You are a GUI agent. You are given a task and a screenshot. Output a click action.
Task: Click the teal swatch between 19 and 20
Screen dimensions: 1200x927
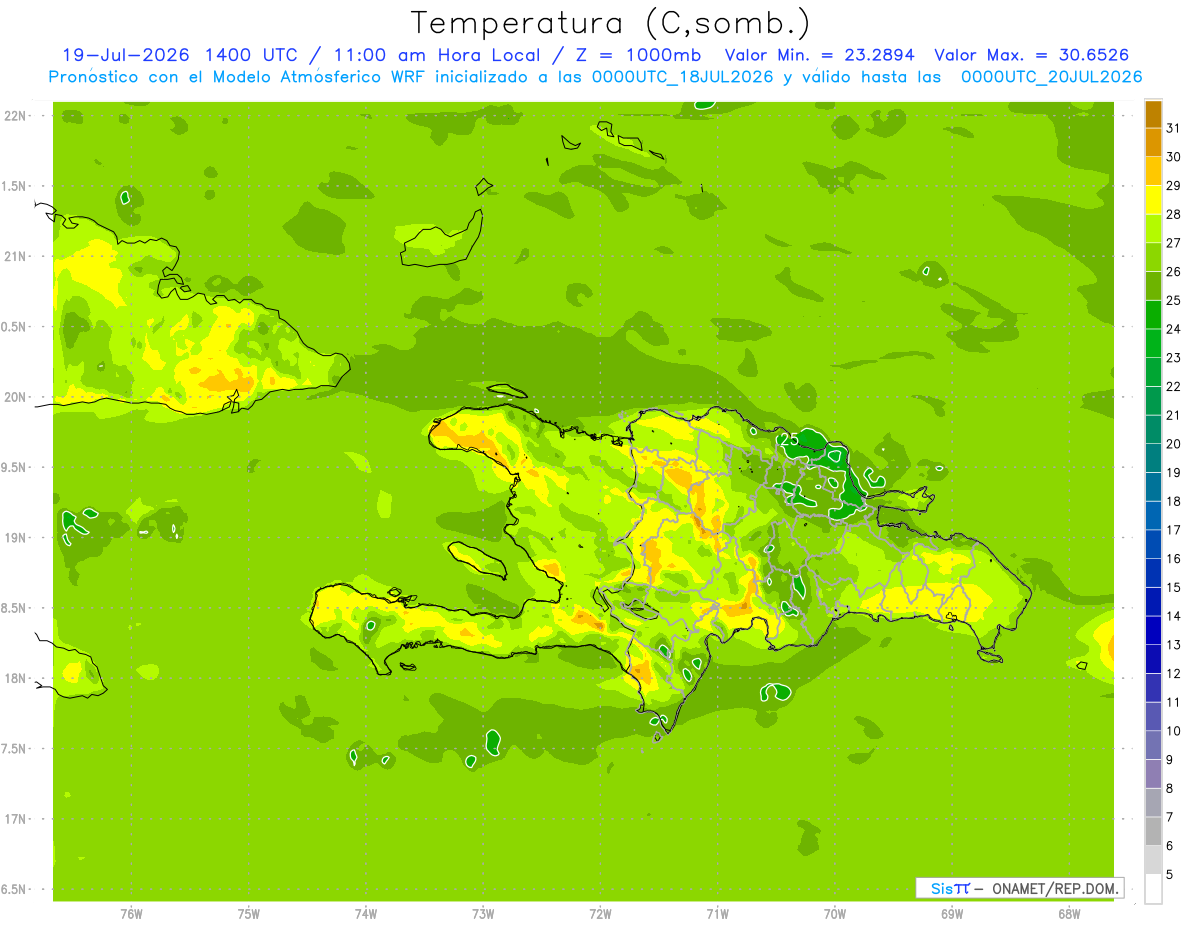pos(1153,458)
